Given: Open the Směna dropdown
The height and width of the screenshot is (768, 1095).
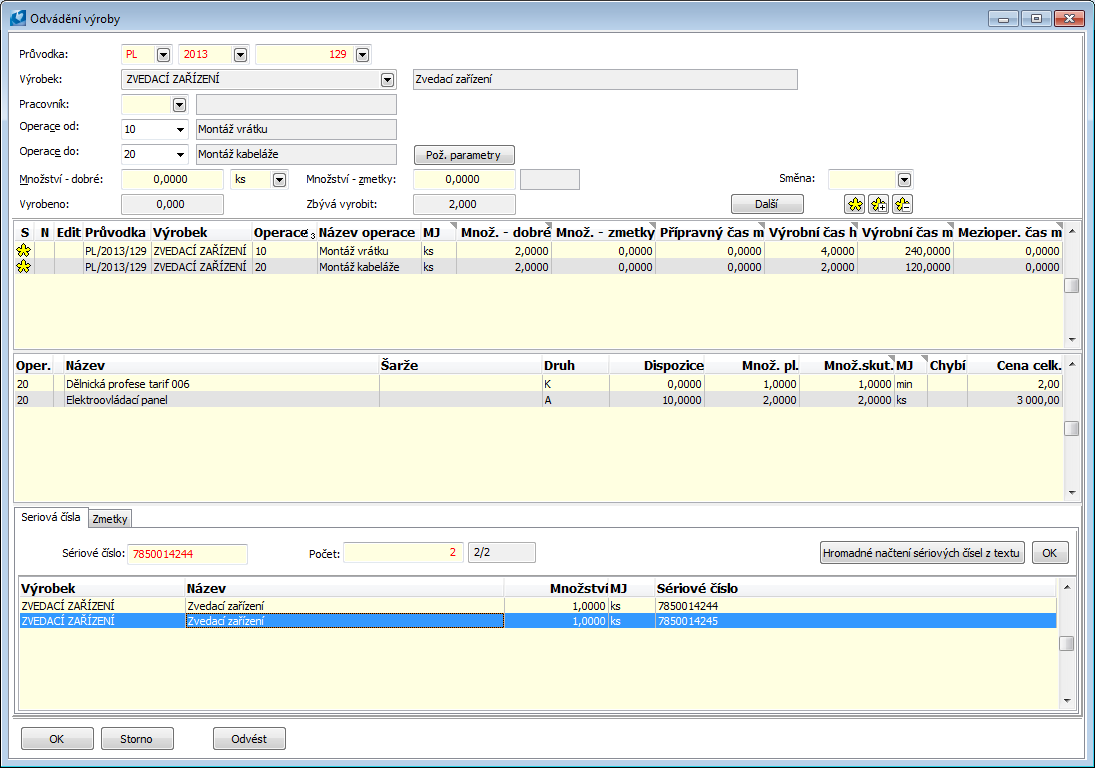Looking at the screenshot, I should coord(904,179).
